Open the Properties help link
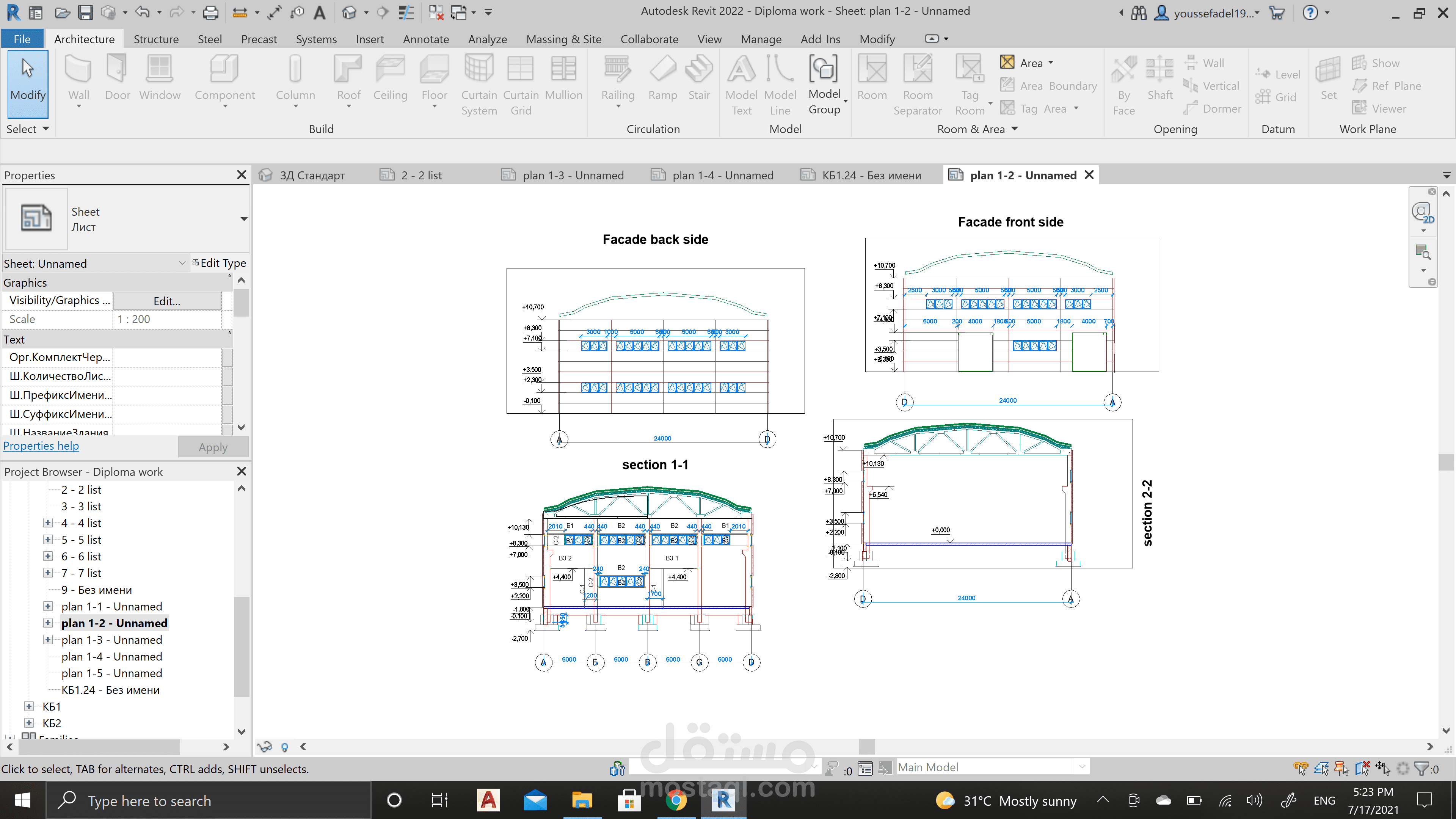This screenshot has height=819, width=1456. point(41,446)
